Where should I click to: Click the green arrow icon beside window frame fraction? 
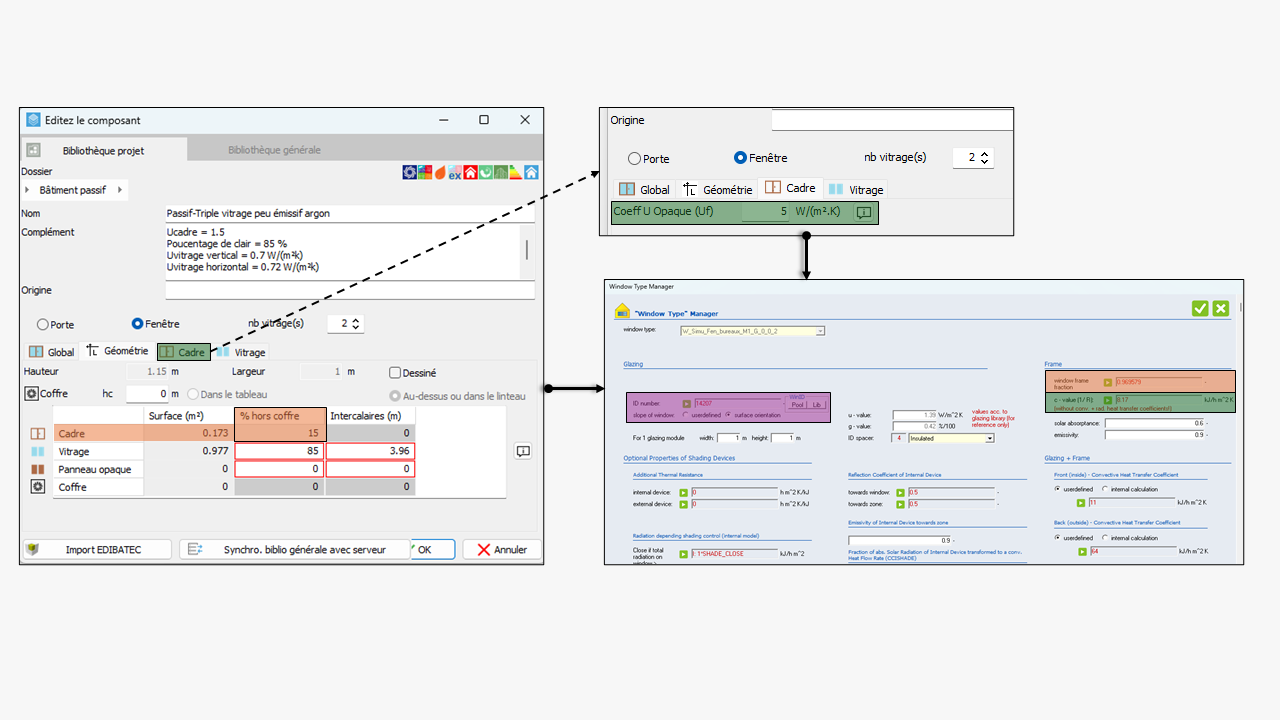(1107, 382)
